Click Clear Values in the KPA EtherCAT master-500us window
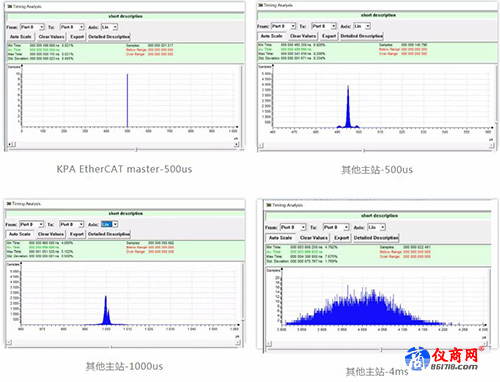The width and height of the screenshot is (500, 382). 51,37
